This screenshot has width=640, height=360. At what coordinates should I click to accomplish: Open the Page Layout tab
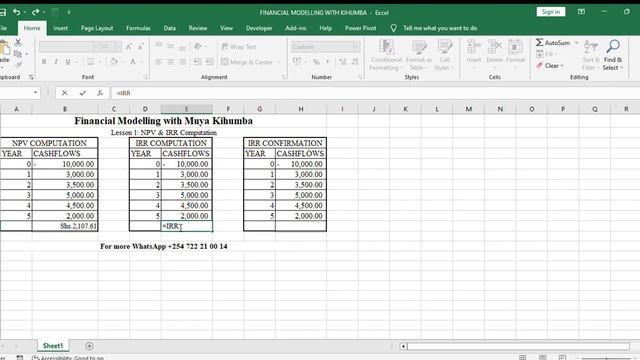pyautogui.click(x=97, y=28)
